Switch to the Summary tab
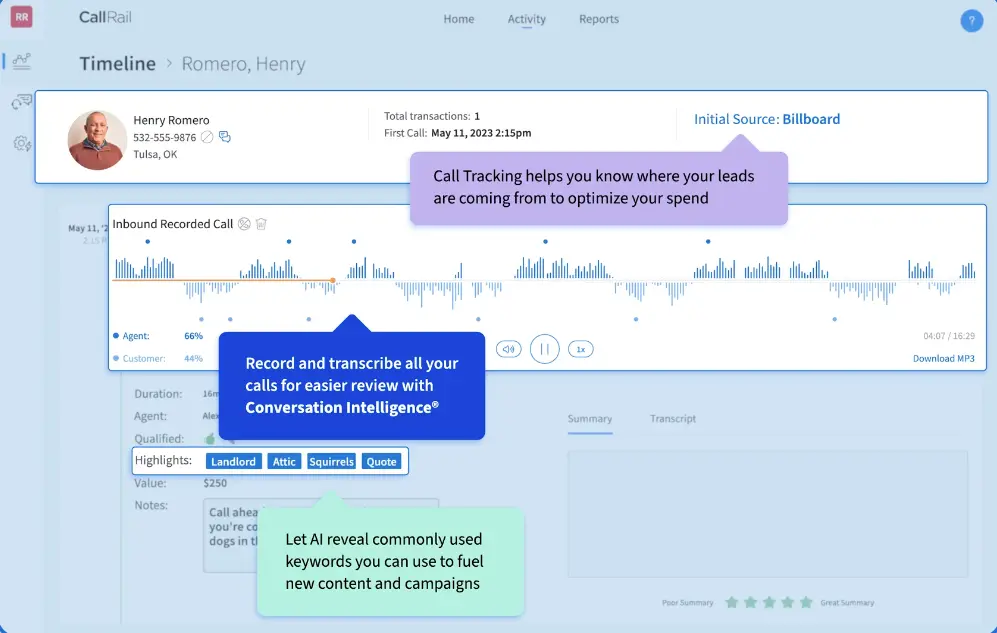The image size is (997, 633). click(x=589, y=419)
